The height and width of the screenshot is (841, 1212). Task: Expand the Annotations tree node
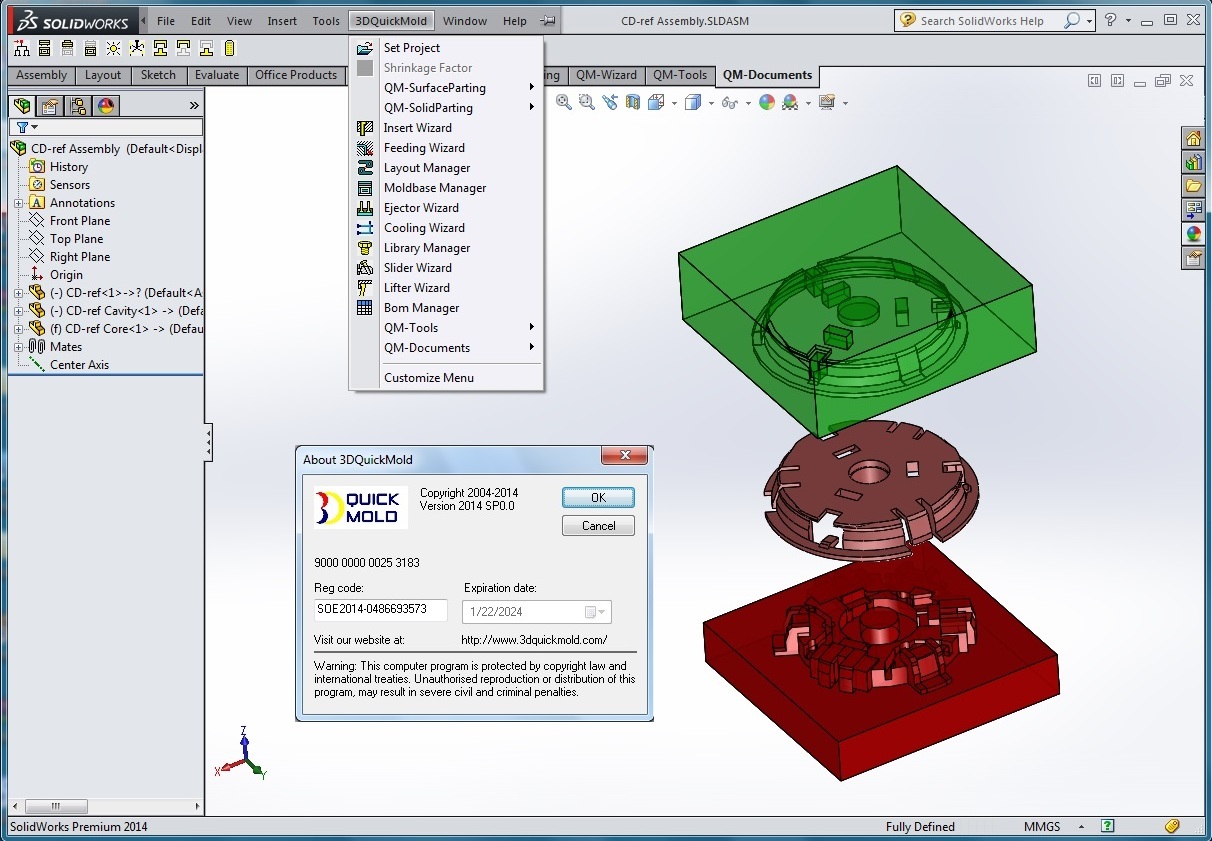click(x=18, y=203)
